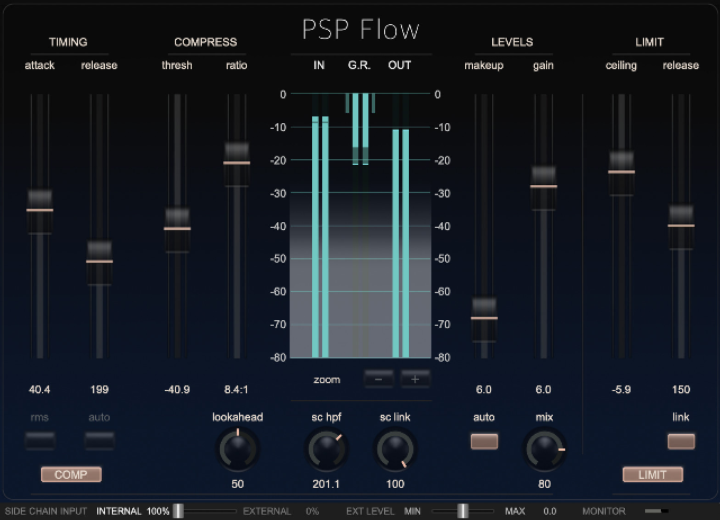
Task: Click the makeup slider handle under LEVELS
Action: (484, 318)
